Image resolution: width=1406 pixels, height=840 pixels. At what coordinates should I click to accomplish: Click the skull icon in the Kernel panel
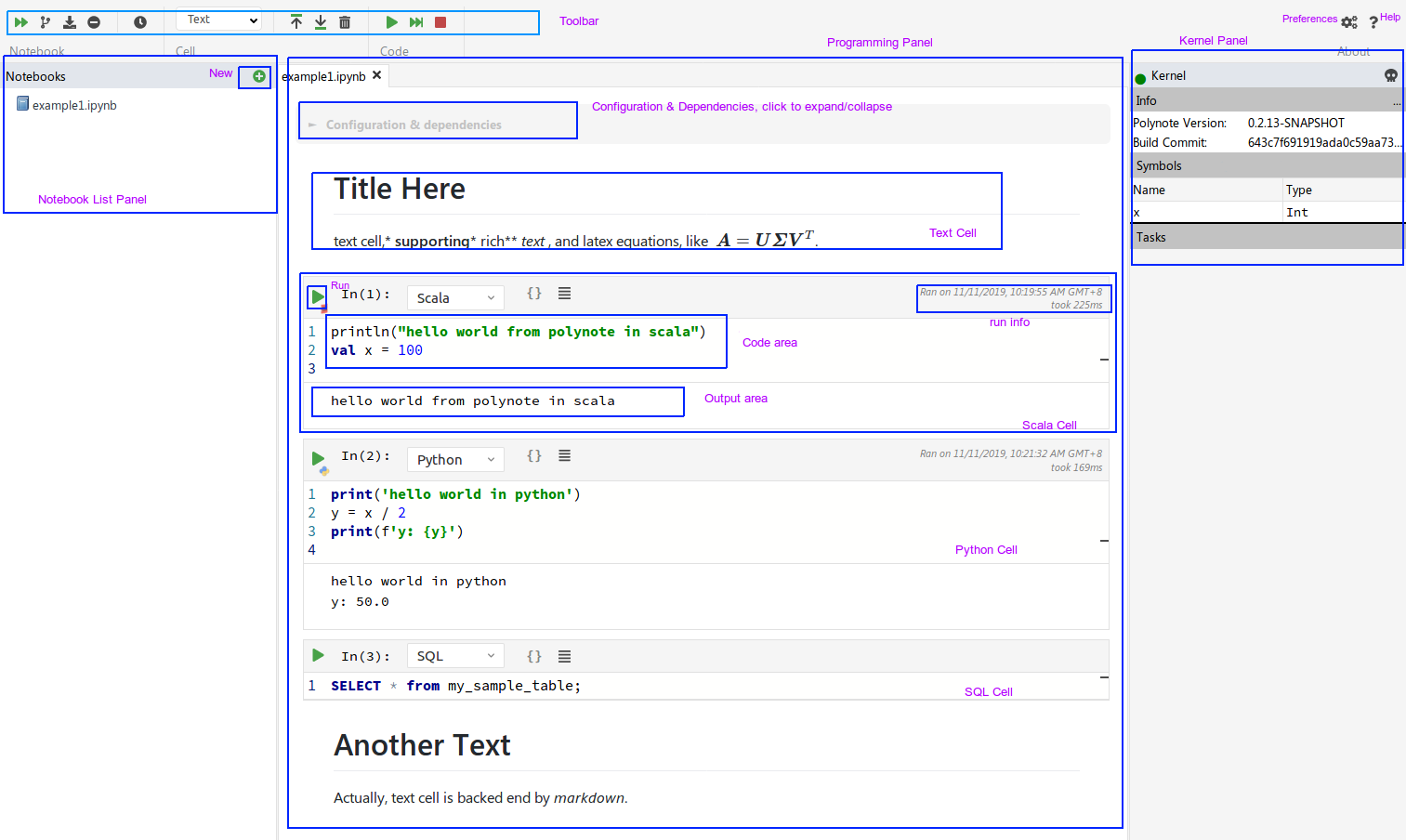tap(1391, 75)
